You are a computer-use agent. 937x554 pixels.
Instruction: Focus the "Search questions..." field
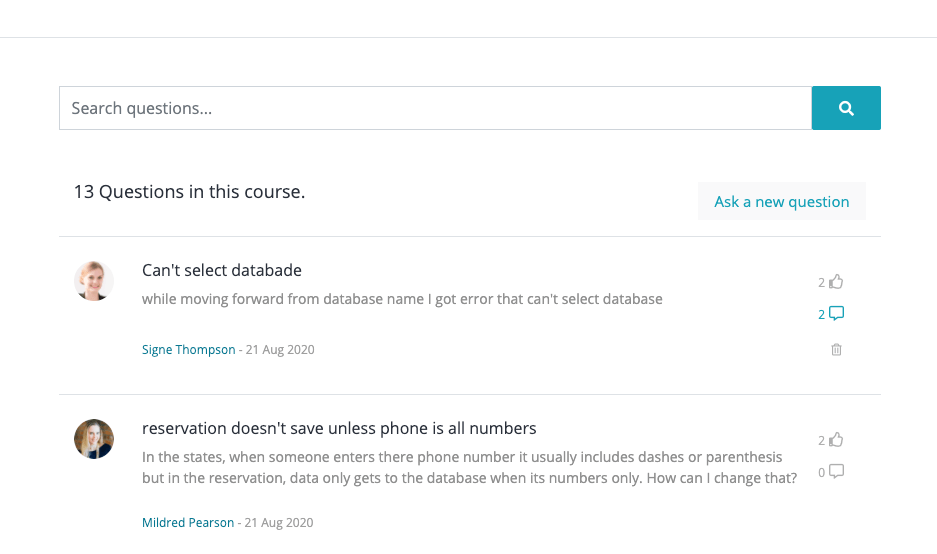pos(434,108)
